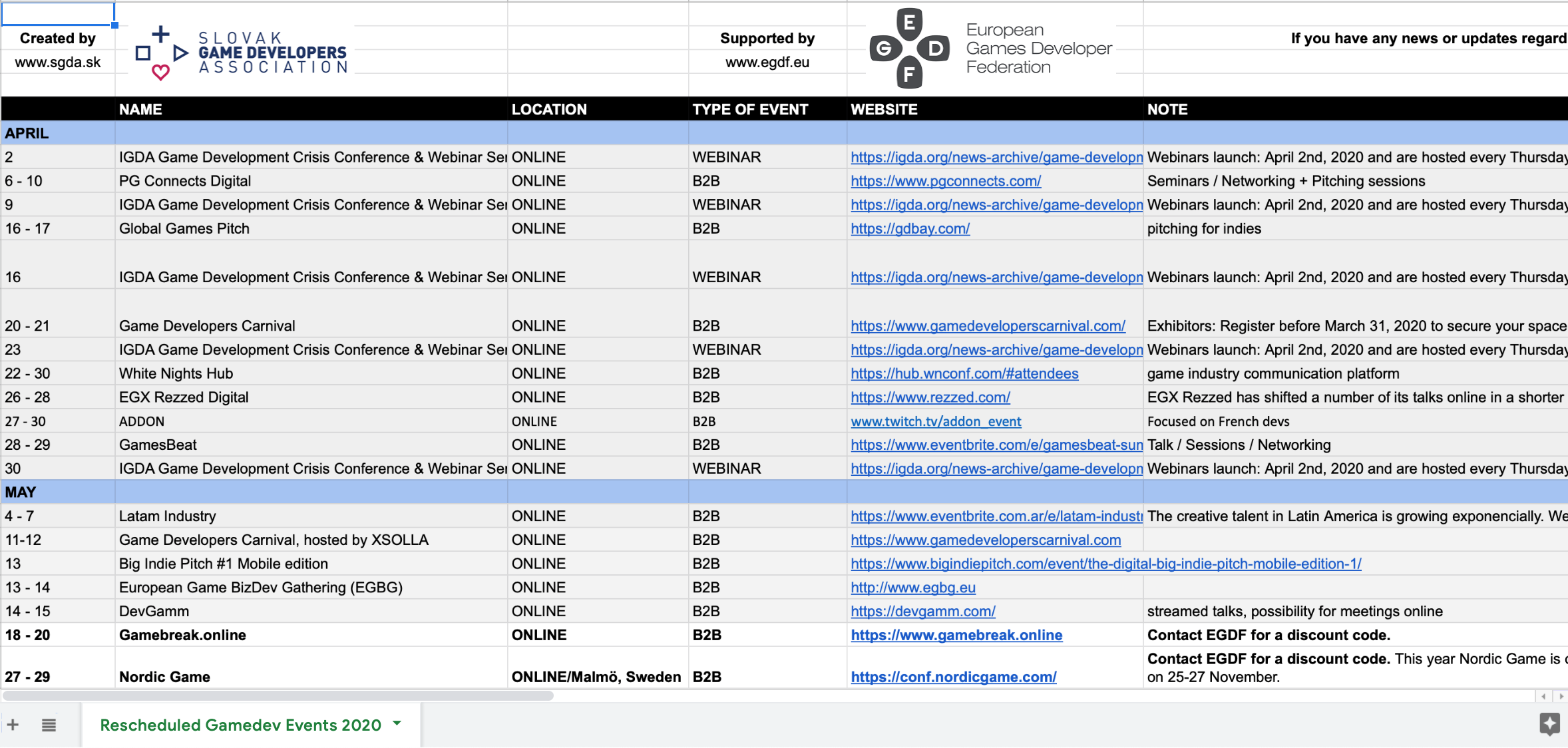Click the www.twitch.tv/addon_event link

pos(936,421)
